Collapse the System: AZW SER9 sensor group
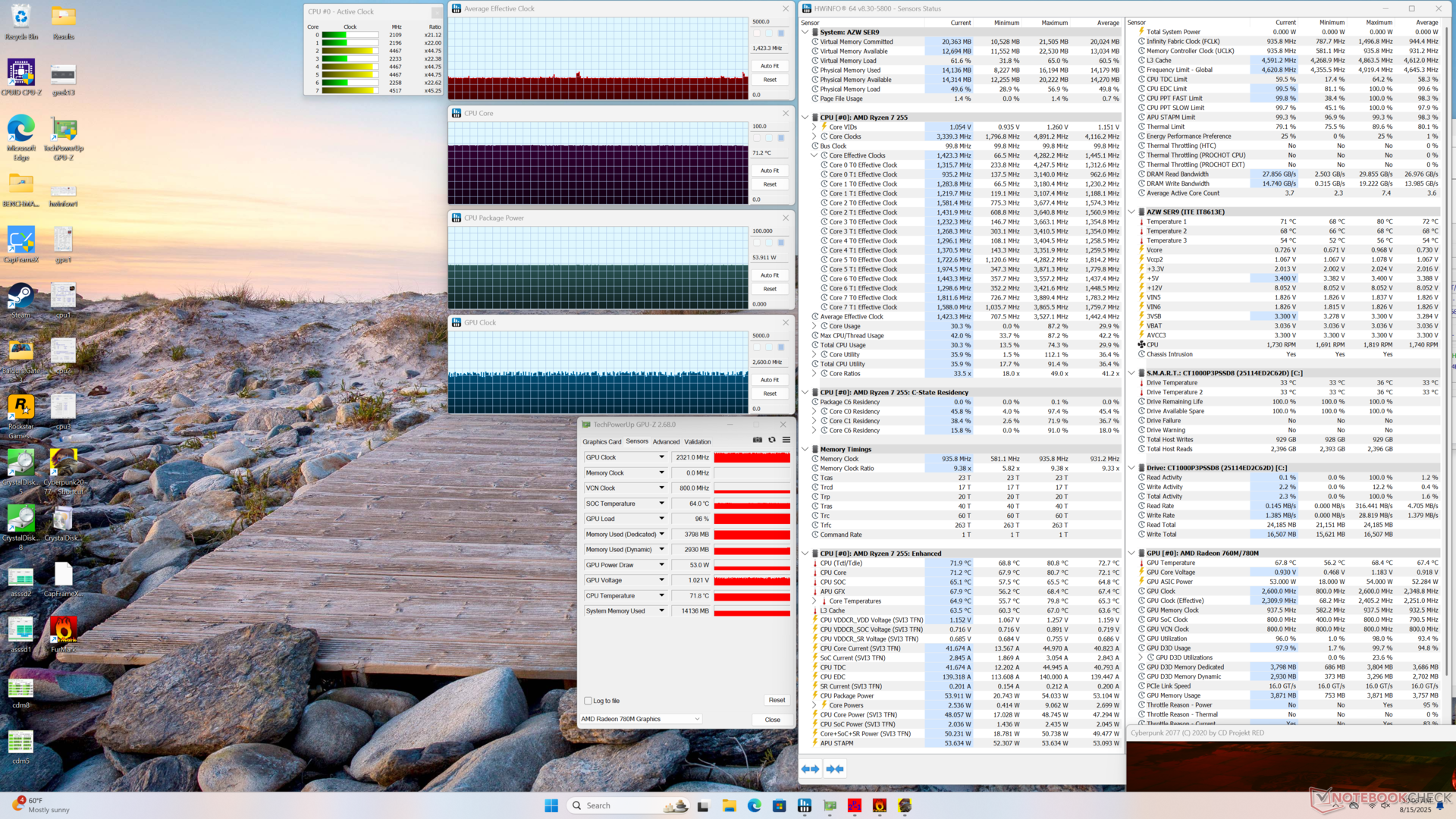 coord(805,33)
